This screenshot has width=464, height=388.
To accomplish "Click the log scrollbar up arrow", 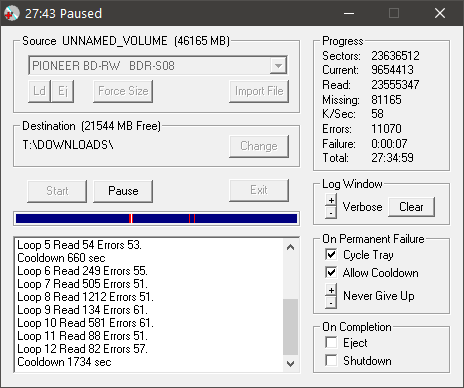I will pos(290,247).
